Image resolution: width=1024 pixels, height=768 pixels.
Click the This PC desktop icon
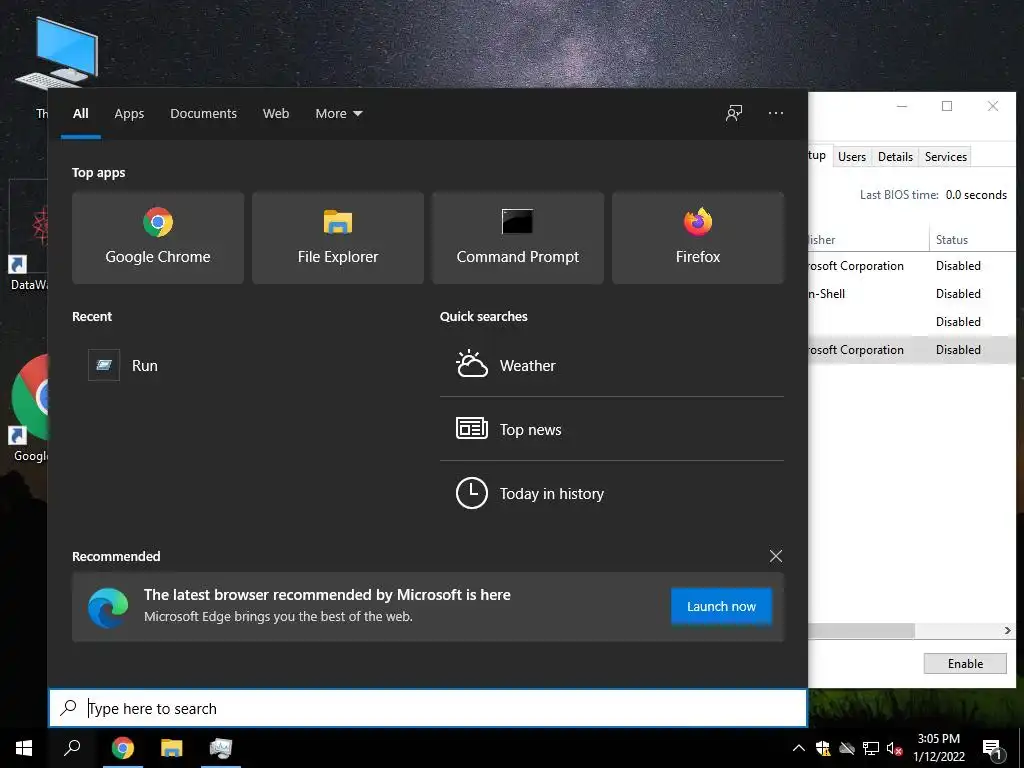pyautogui.click(x=56, y=56)
